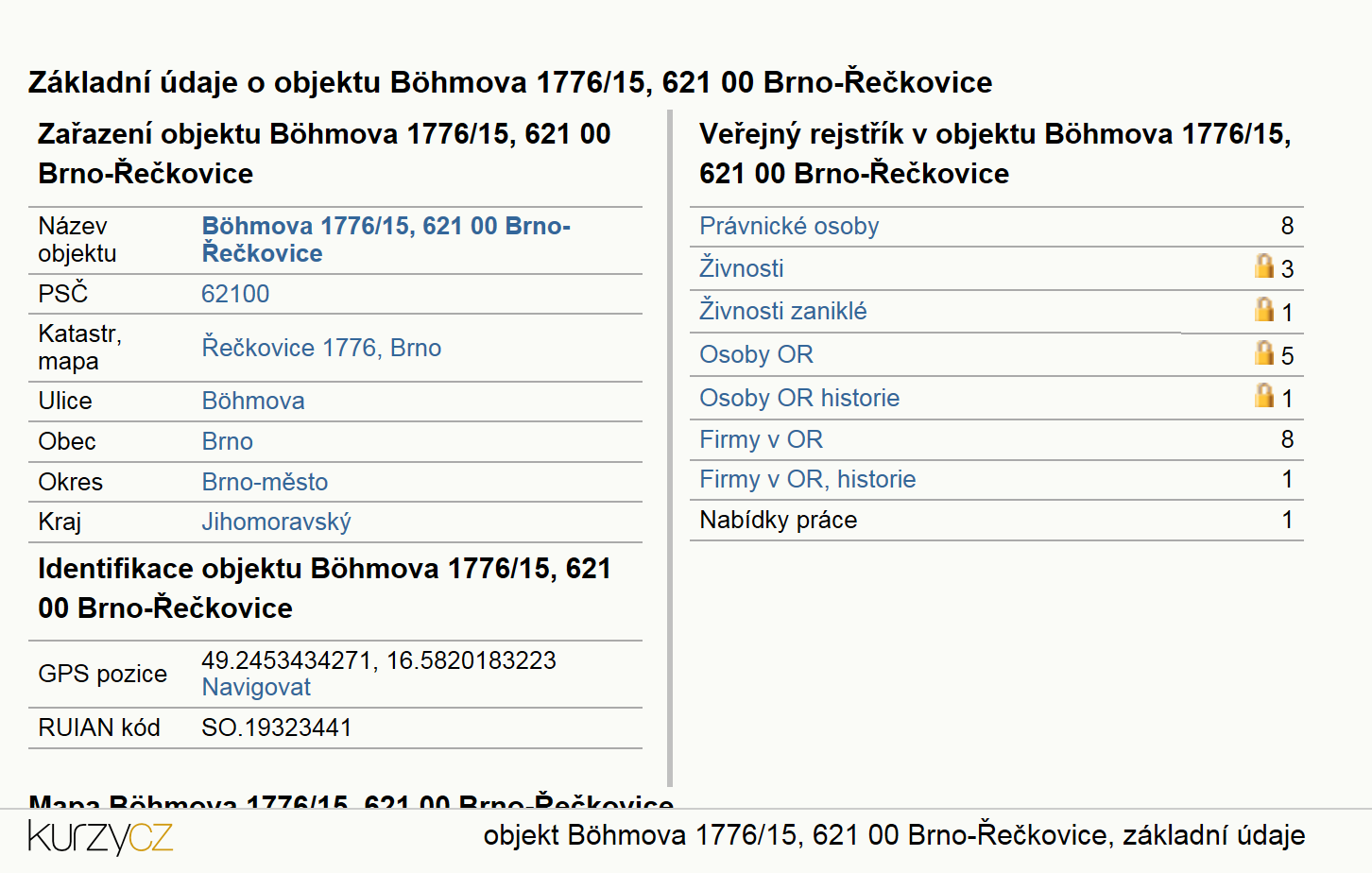The width and height of the screenshot is (1372, 873).
Task: Open the Živnosti link
Action: [x=742, y=268]
